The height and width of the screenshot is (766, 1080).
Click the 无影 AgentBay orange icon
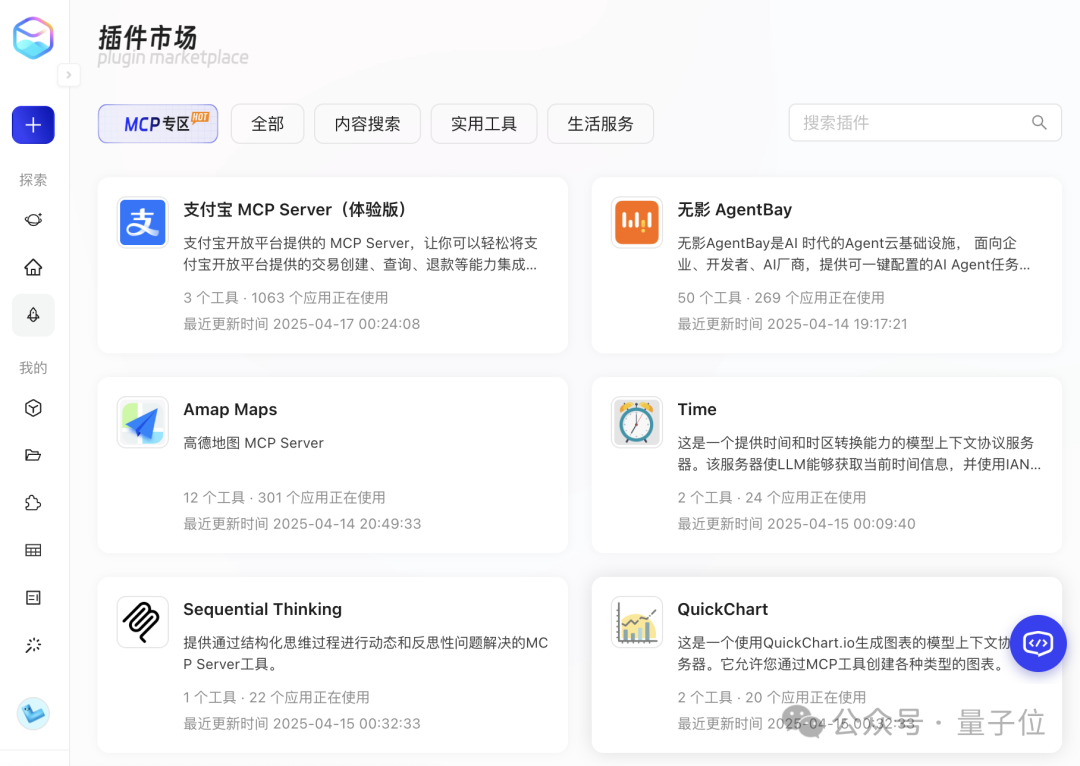point(636,222)
